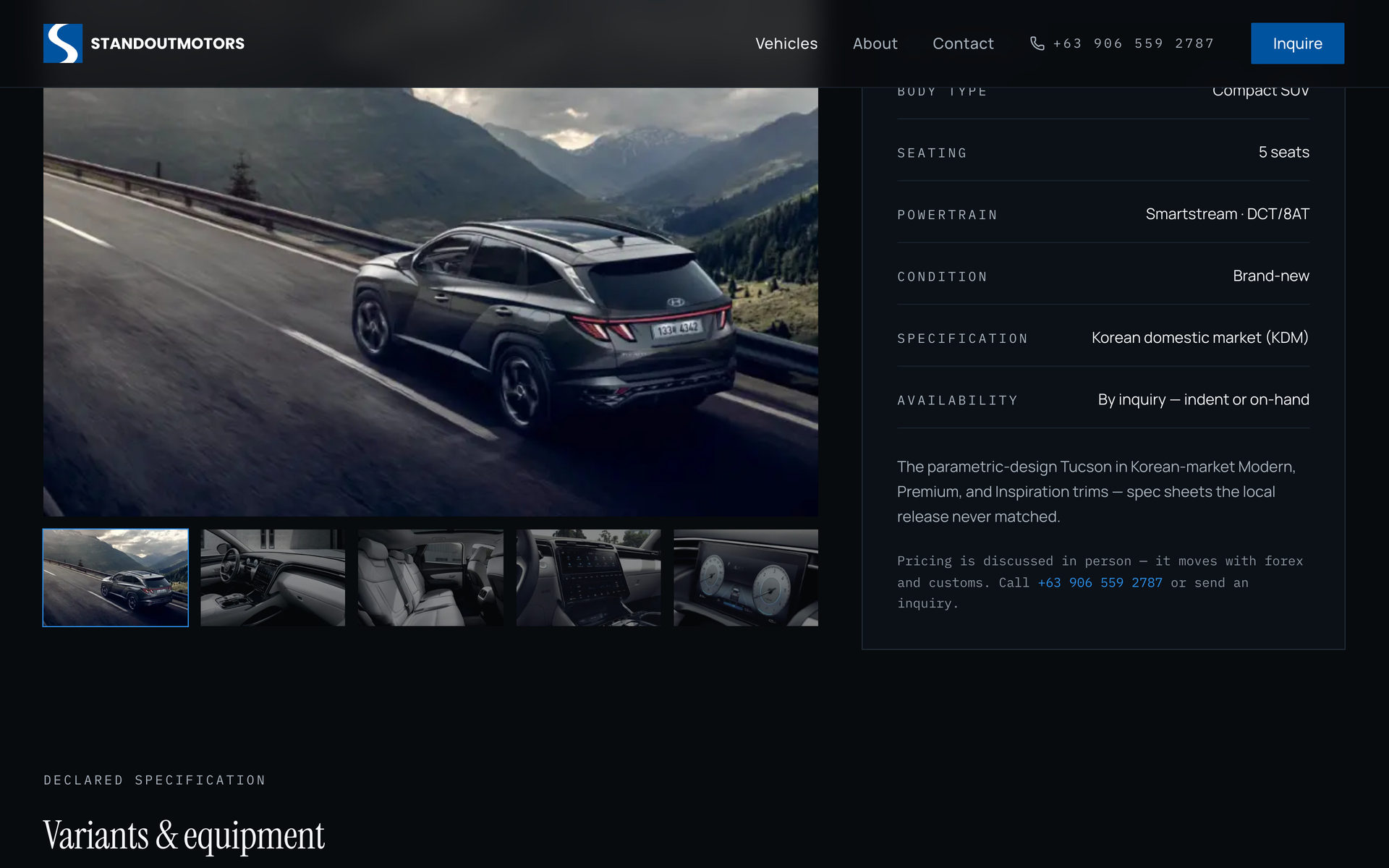
Task: Click the 'Variants & equipment' heading
Action: pos(184,835)
